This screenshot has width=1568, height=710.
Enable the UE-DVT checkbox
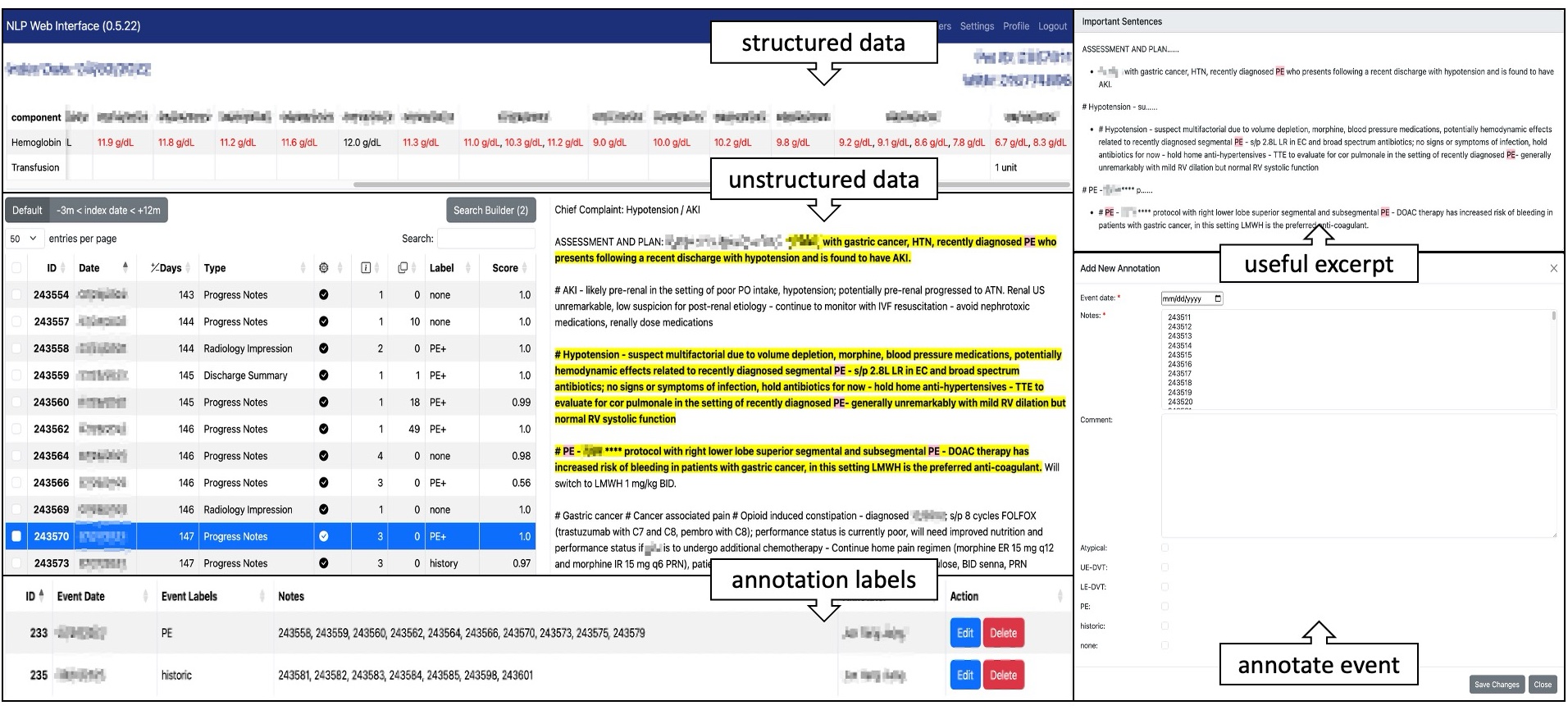point(1165,567)
